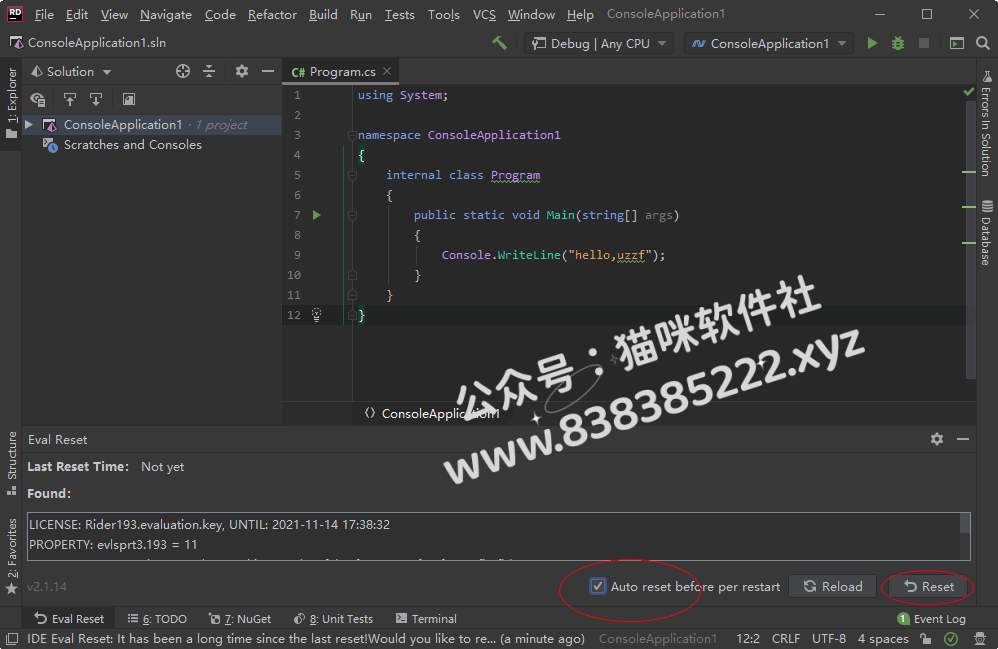Image resolution: width=998 pixels, height=649 pixels.
Task: Click the LICENSE: Rider193.evaluation.key line
Action: point(209,524)
